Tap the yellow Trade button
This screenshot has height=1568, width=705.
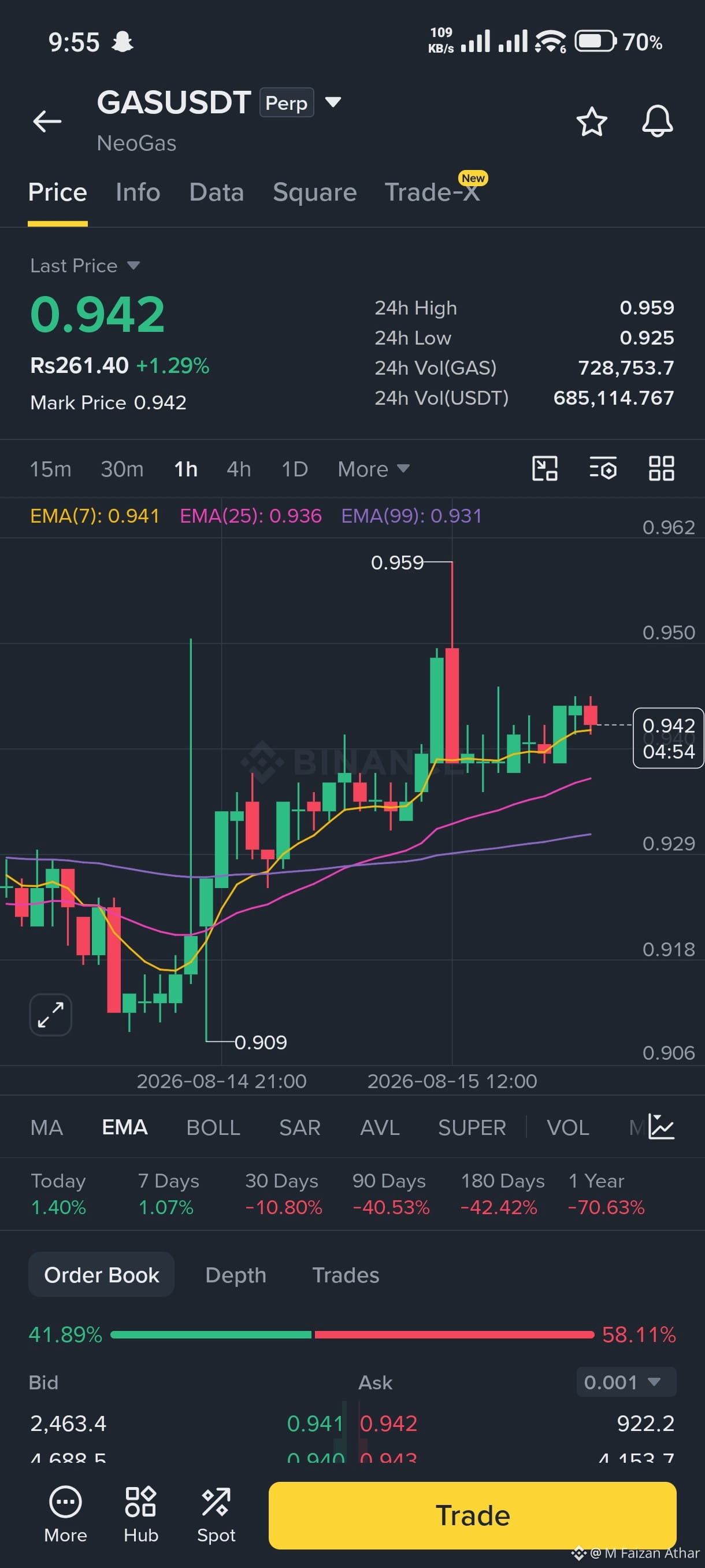(x=473, y=1515)
